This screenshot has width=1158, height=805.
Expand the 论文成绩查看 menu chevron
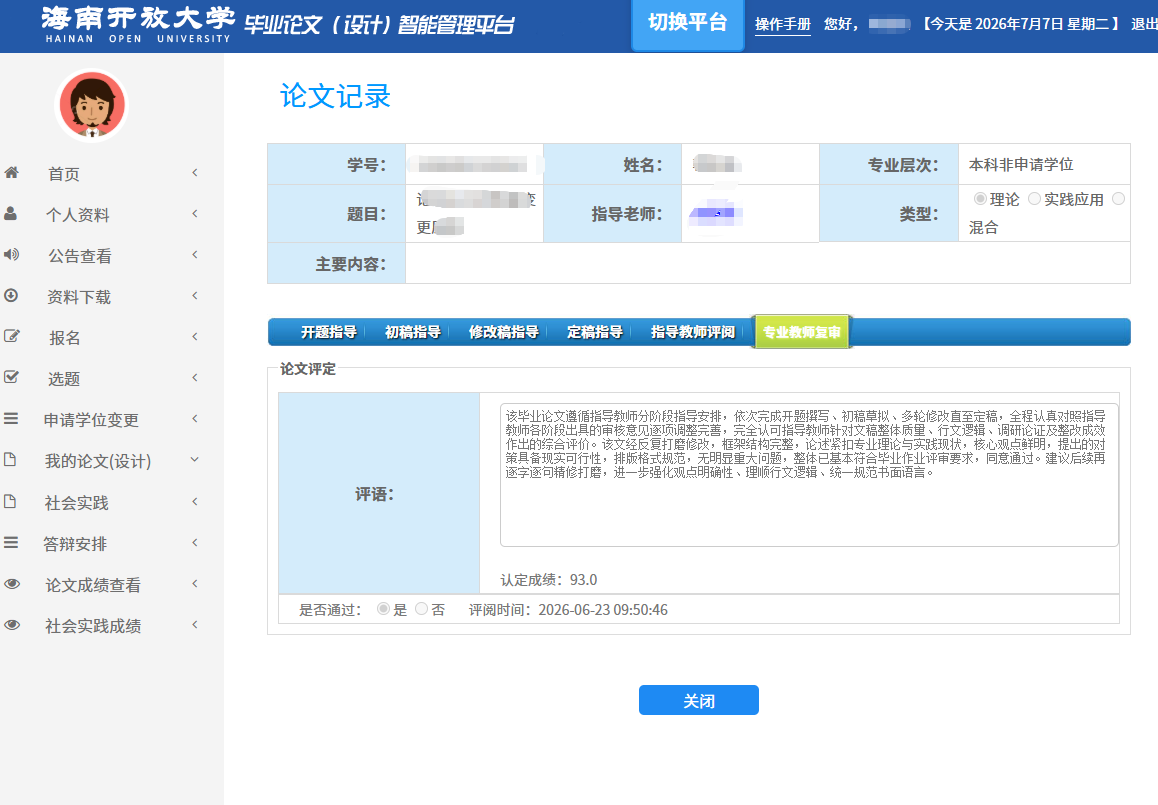click(195, 583)
